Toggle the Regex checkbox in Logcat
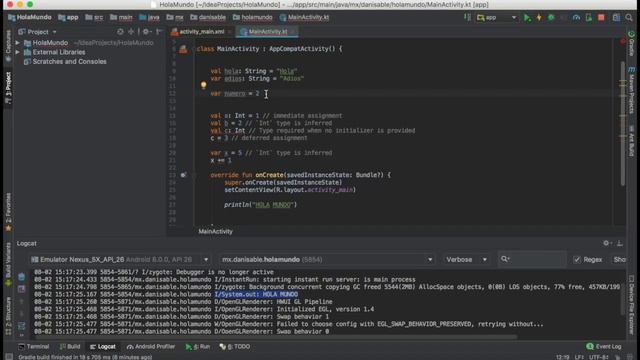This screenshot has width=640, height=360. 577,260
